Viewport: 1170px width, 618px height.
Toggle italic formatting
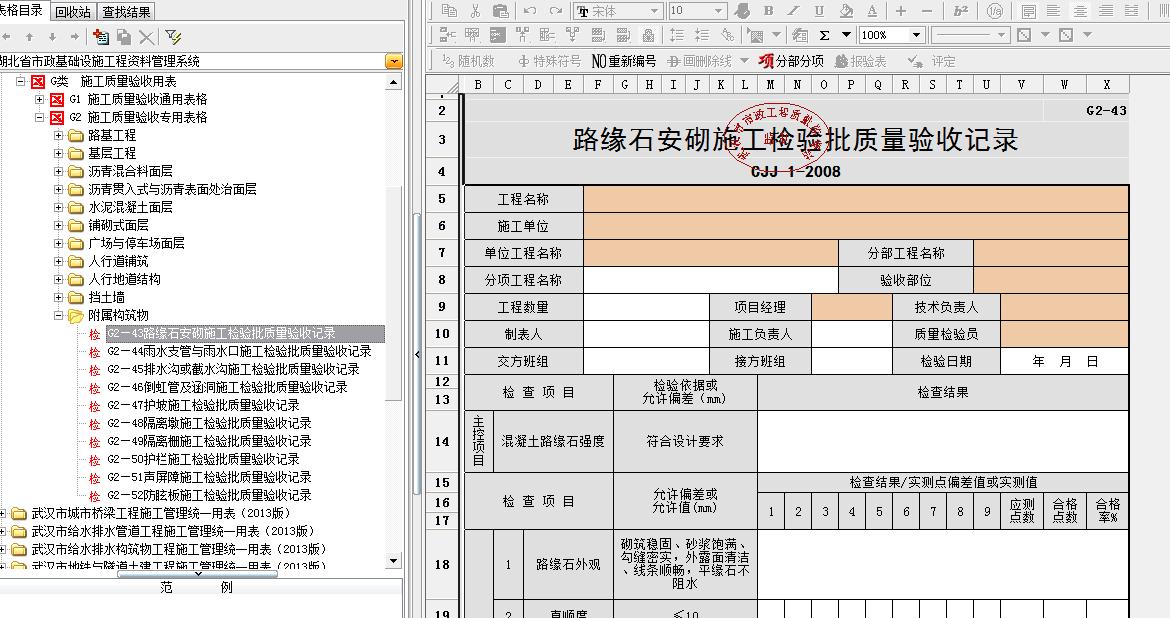pyautogui.click(x=795, y=11)
